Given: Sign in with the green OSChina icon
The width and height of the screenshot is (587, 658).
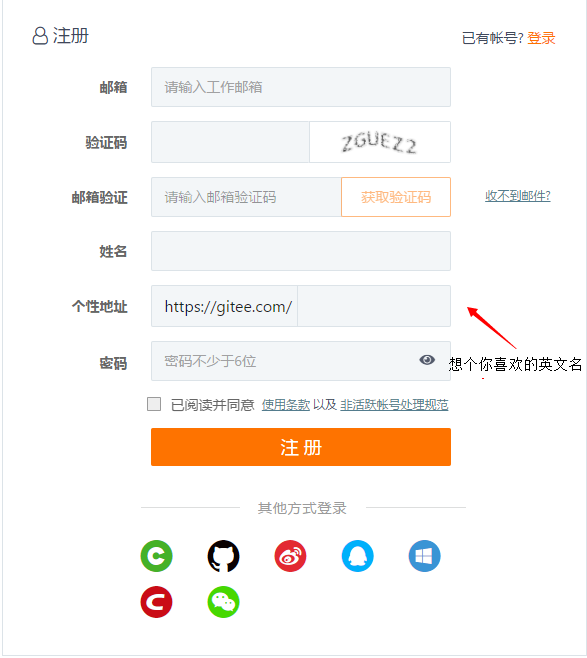Looking at the screenshot, I should [156, 556].
